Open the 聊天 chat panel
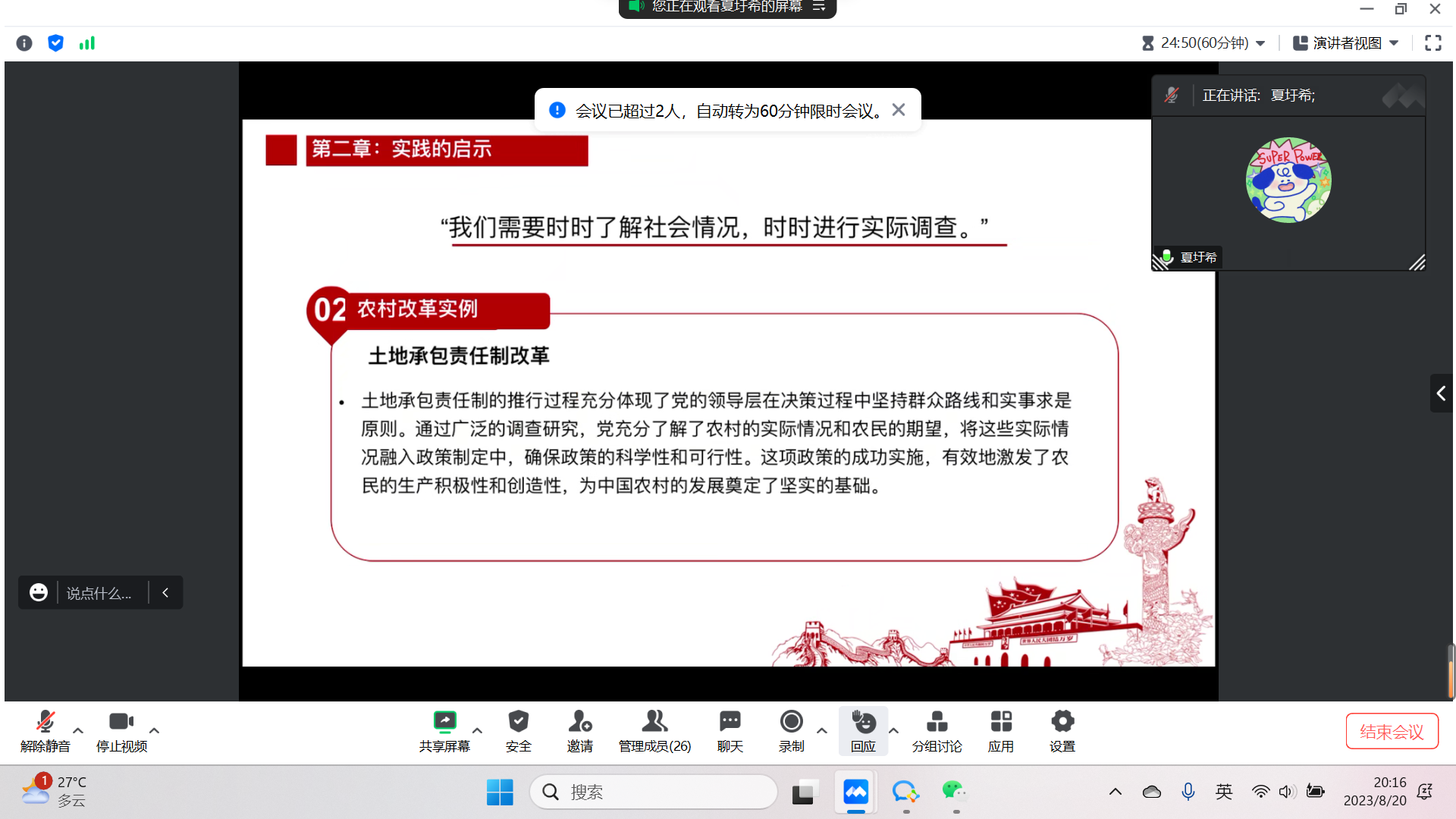This screenshot has width=1456, height=819. [729, 730]
